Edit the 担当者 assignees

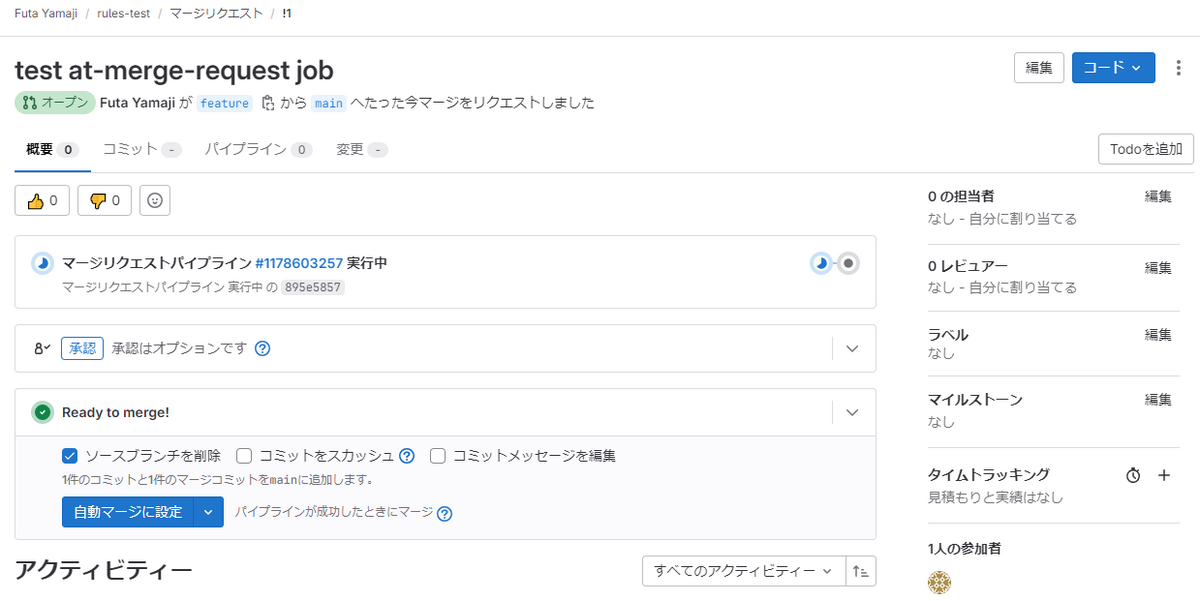coord(1158,197)
